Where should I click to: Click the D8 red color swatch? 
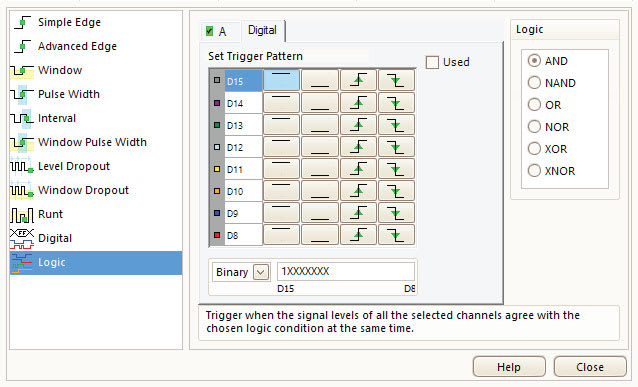tap(217, 235)
